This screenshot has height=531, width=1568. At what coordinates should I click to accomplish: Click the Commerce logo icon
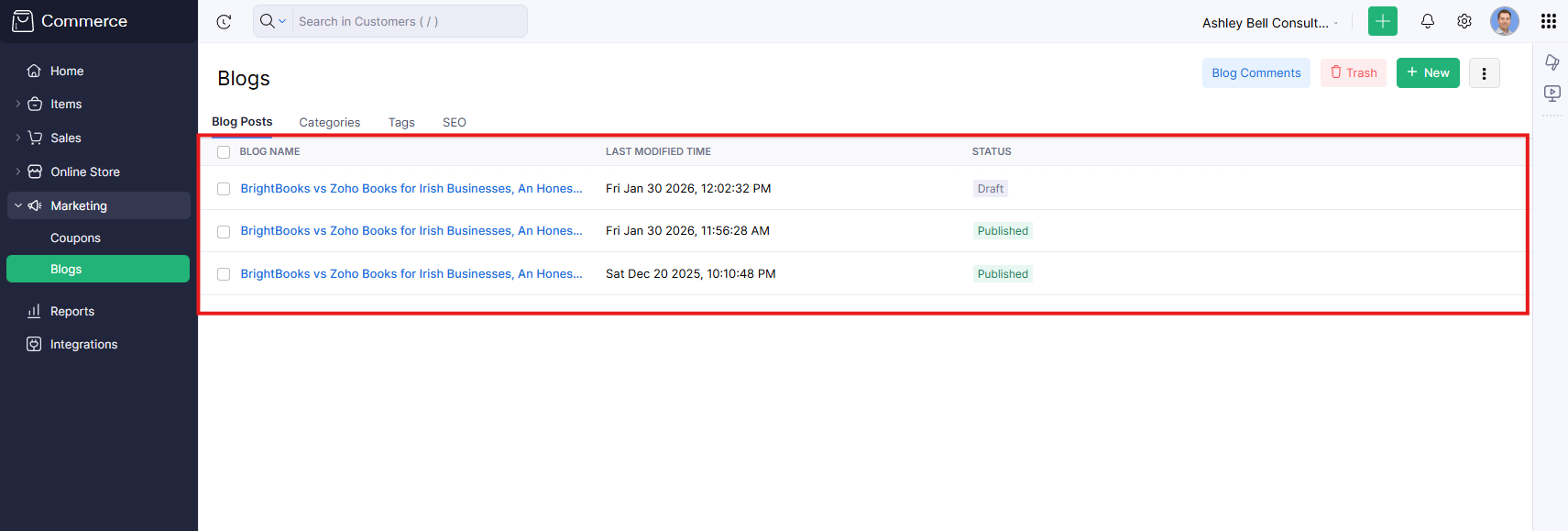click(23, 21)
